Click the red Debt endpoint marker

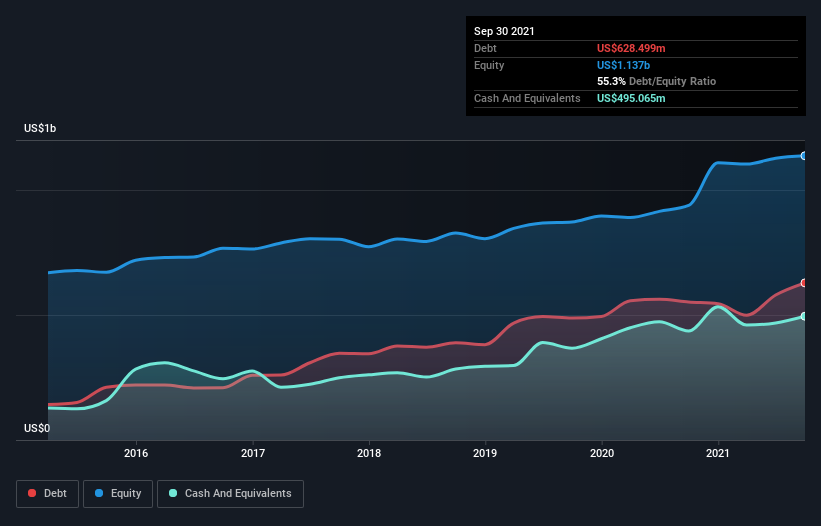[x=804, y=283]
